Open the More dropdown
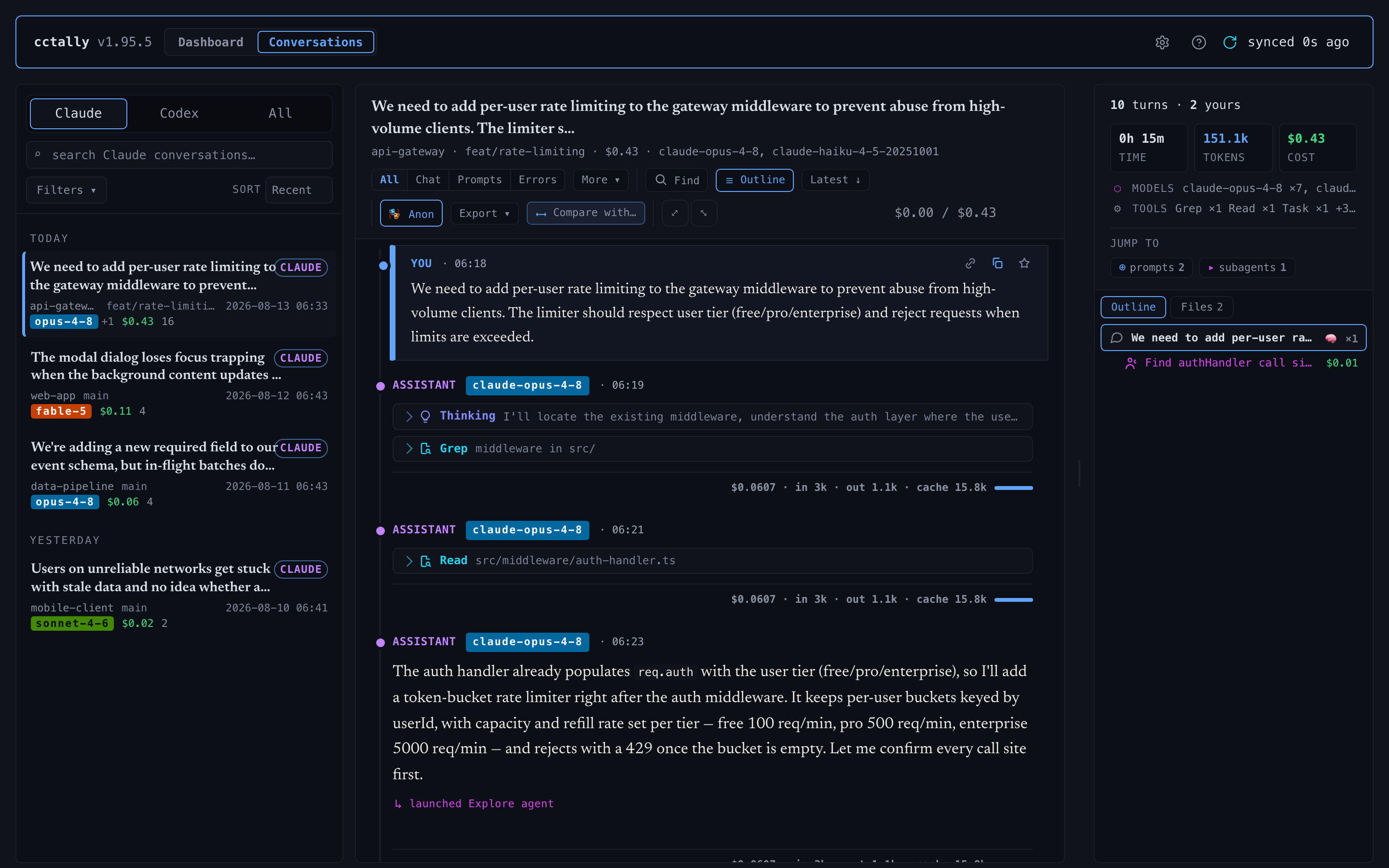 pyautogui.click(x=600, y=180)
